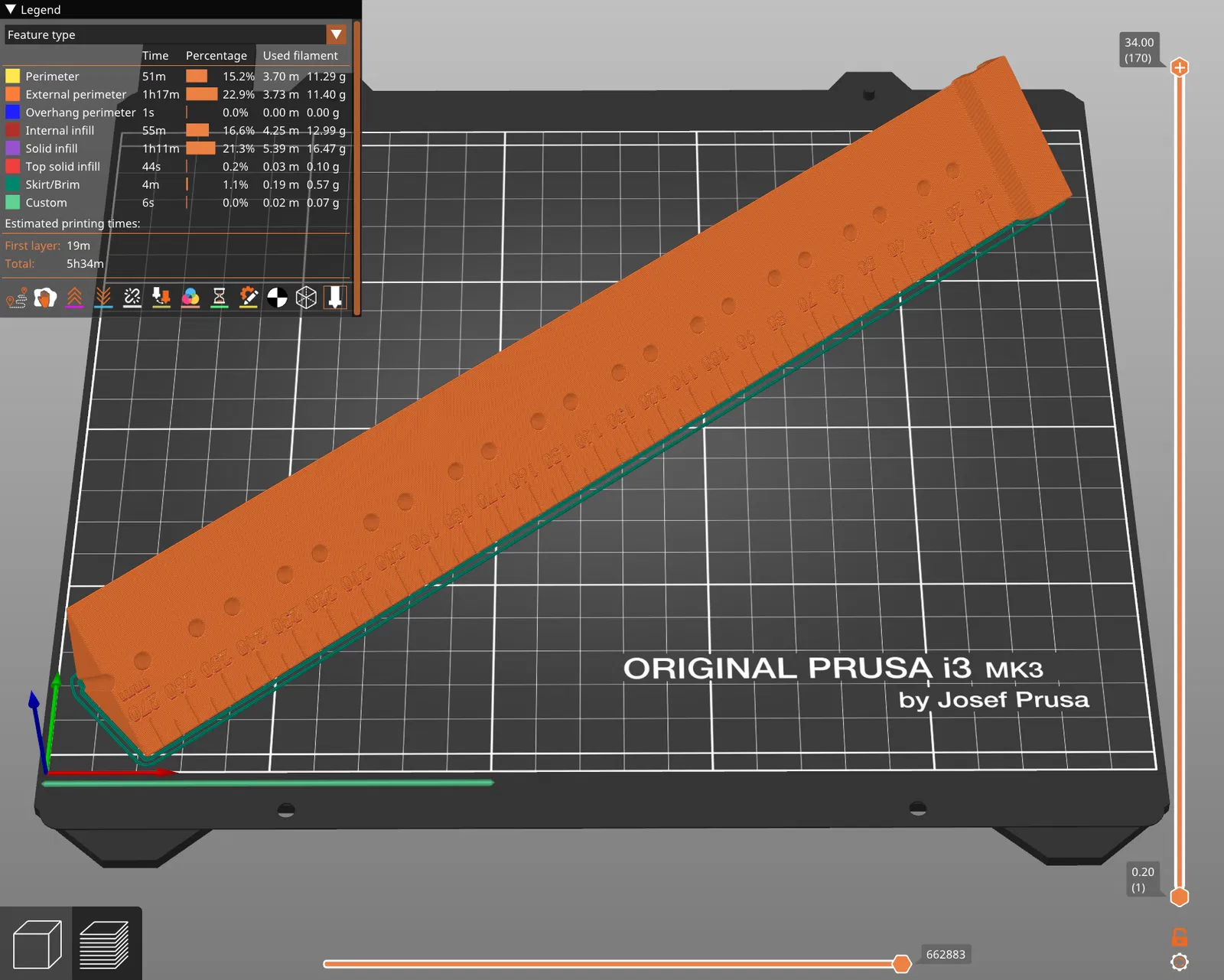Toggle wipe moves hand icon

pyautogui.click(x=45, y=298)
